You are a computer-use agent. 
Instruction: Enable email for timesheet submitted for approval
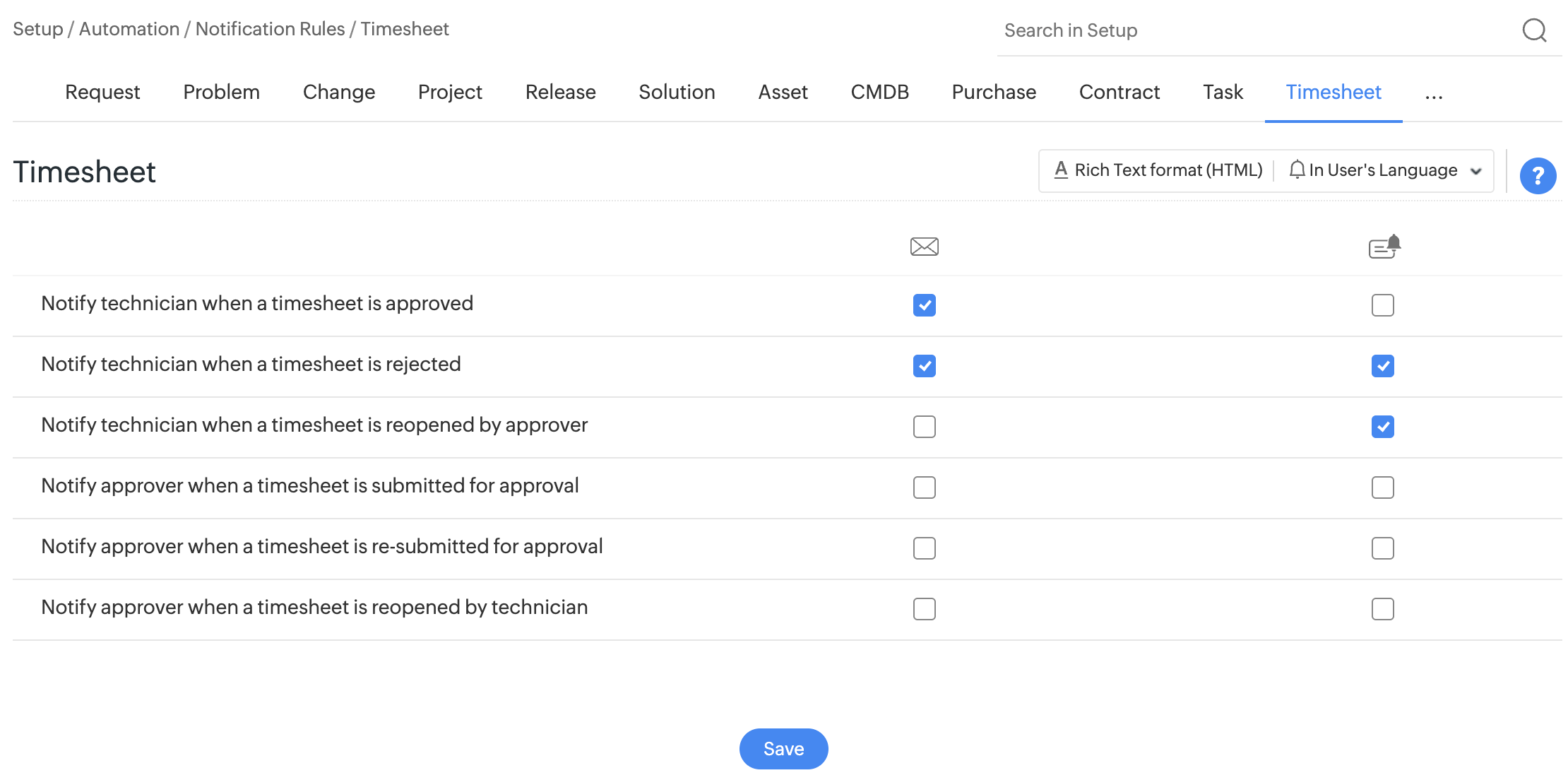(924, 487)
